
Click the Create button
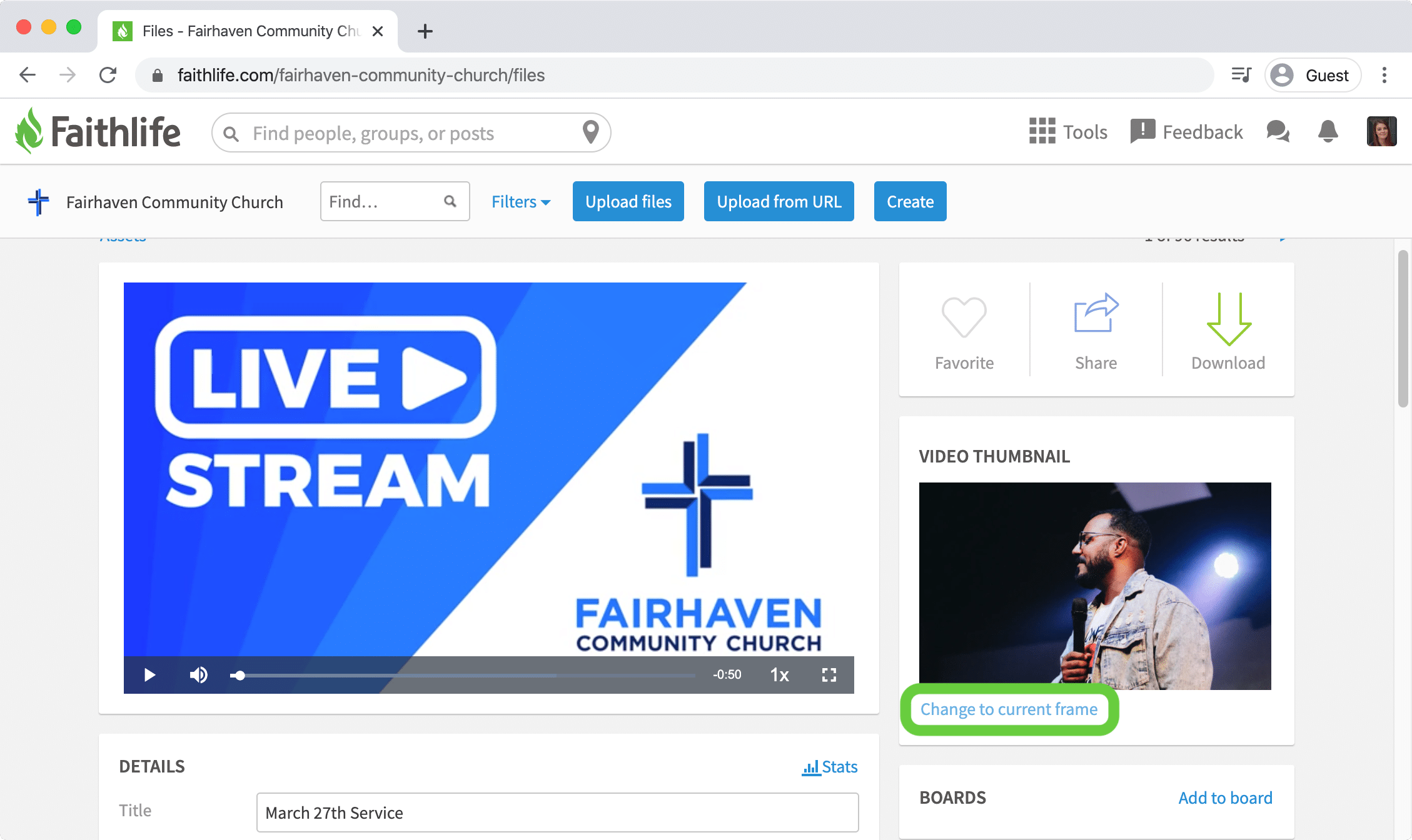pos(910,201)
